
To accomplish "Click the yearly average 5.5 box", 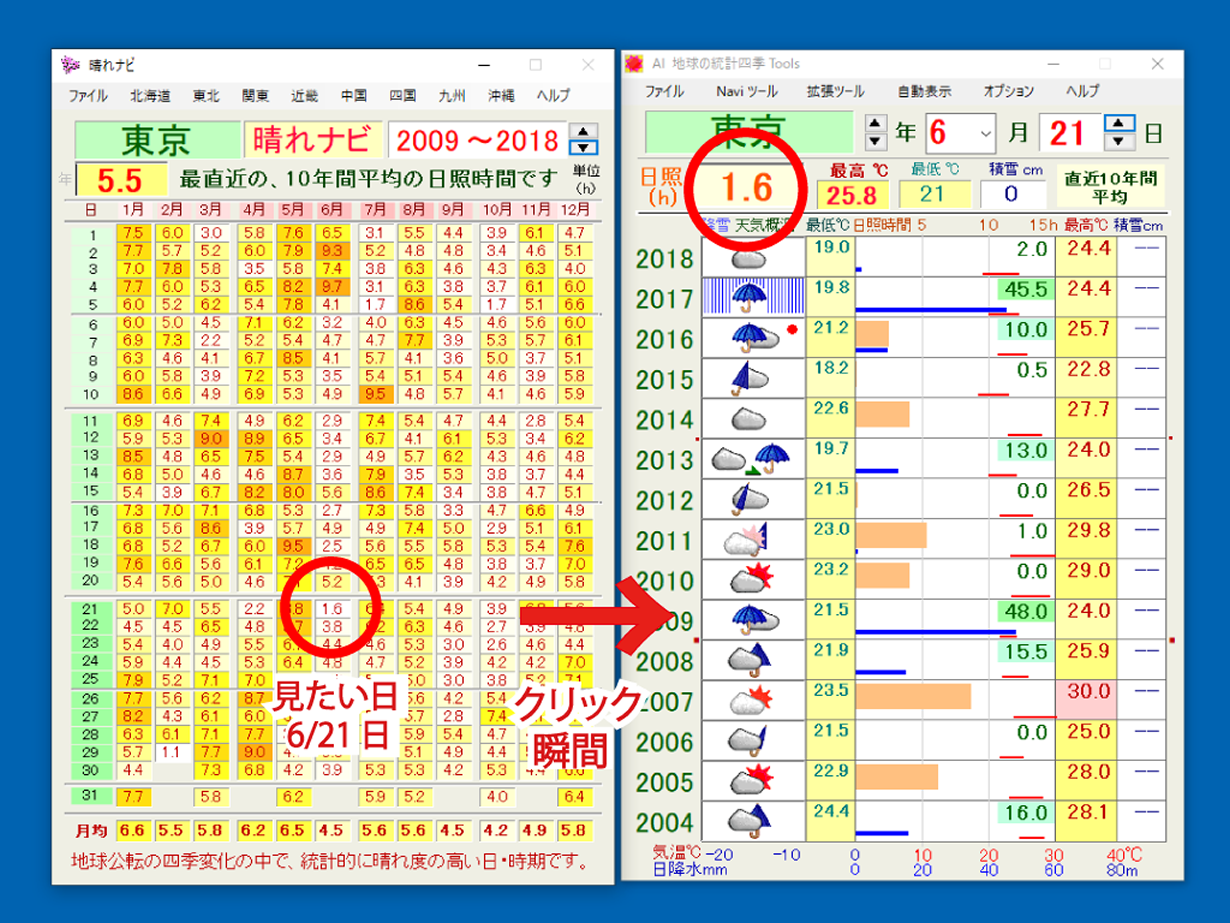I will [x=120, y=180].
